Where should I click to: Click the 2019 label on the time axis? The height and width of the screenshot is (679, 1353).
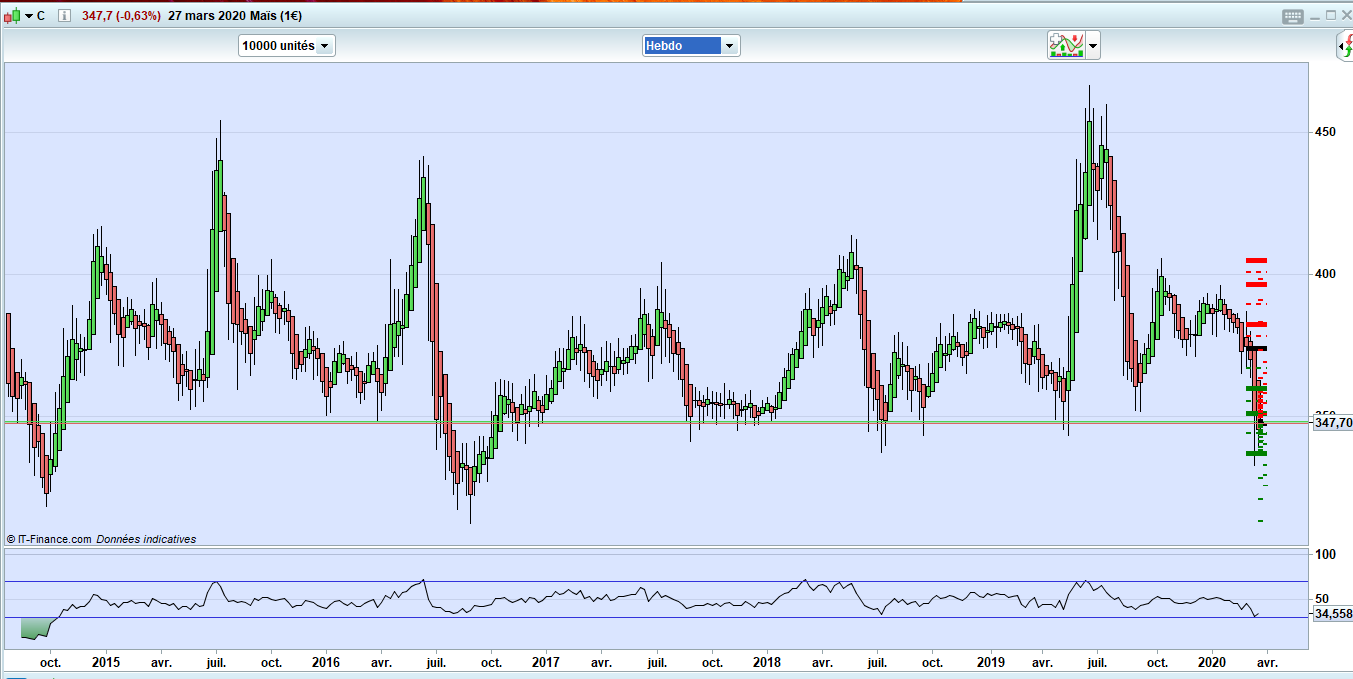(x=990, y=662)
